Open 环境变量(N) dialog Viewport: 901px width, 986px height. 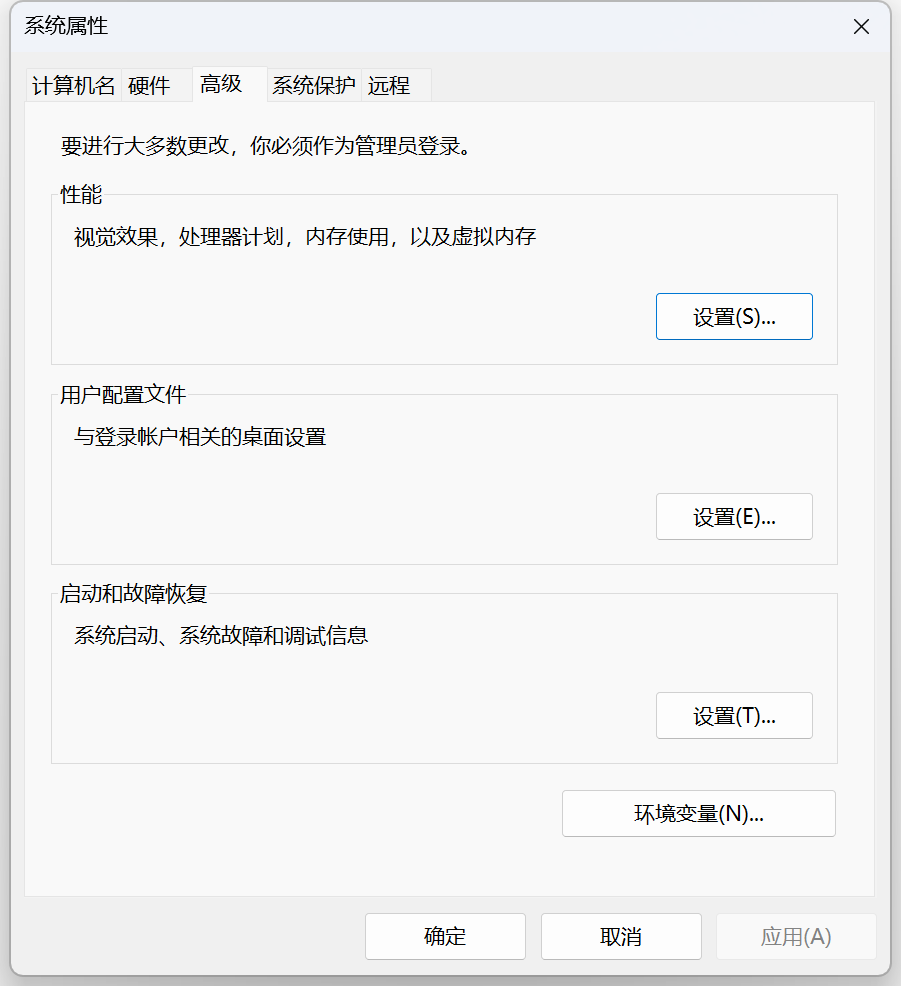pyautogui.click(x=699, y=814)
